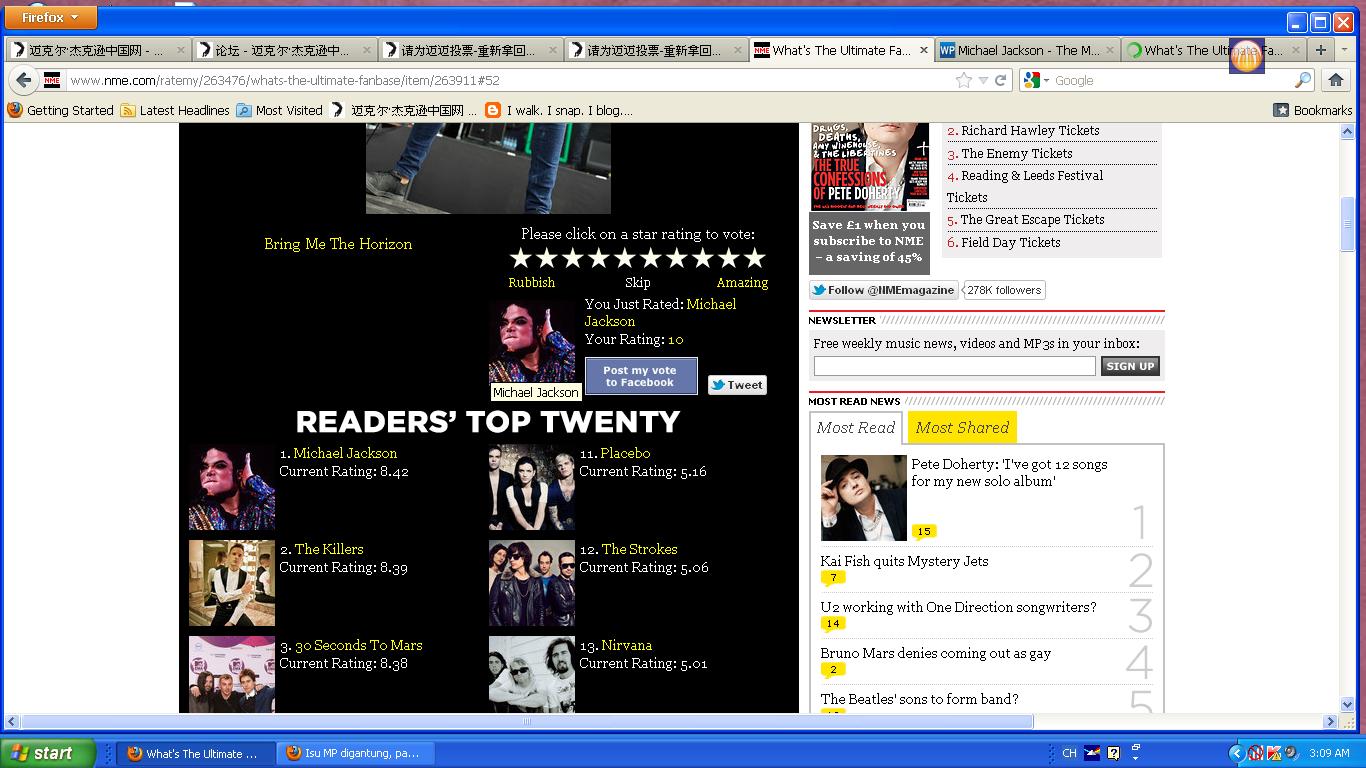Select the Most Read tab
This screenshot has width=1366, height=768.
click(855, 427)
